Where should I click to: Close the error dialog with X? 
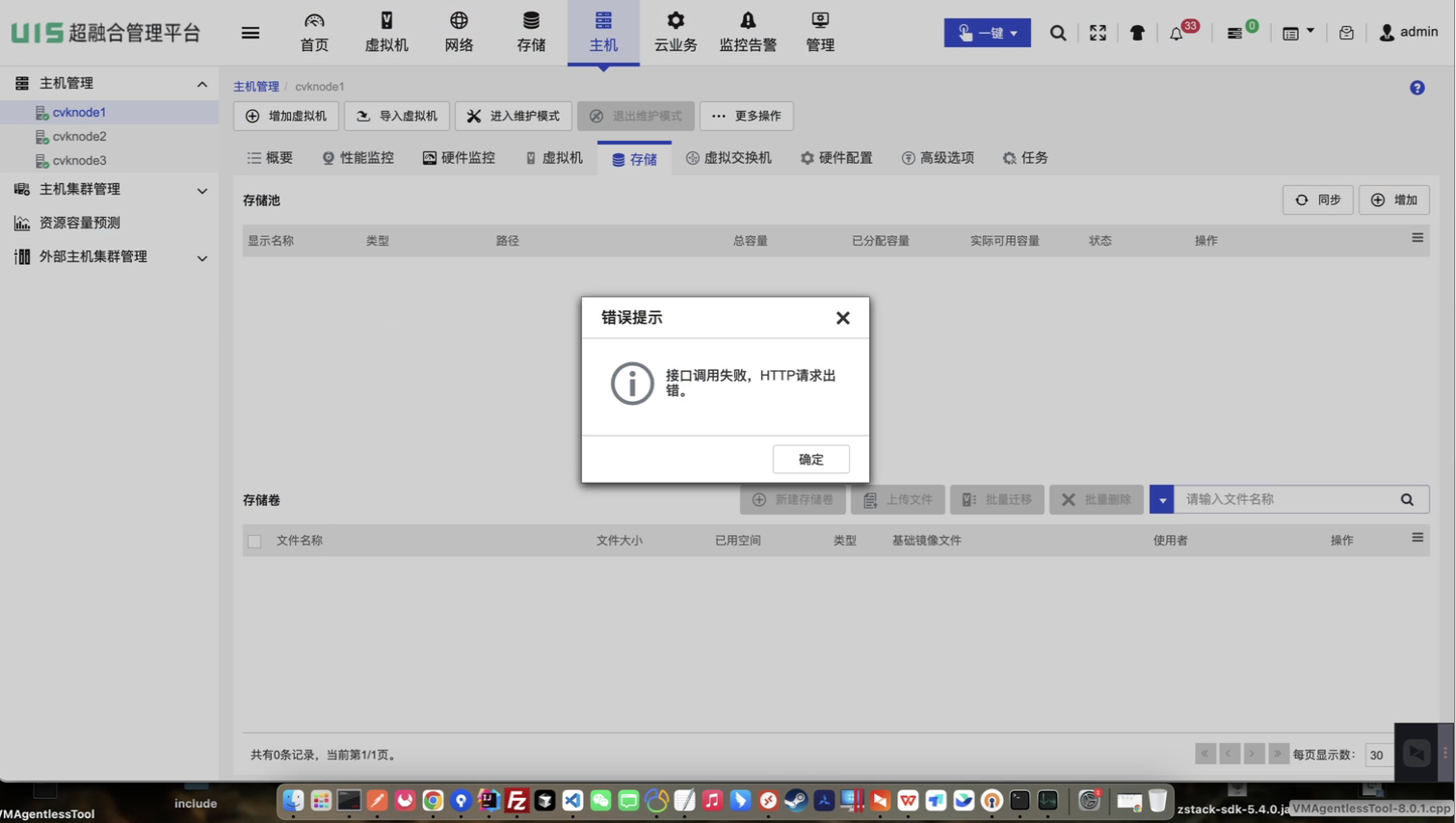pos(842,318)
